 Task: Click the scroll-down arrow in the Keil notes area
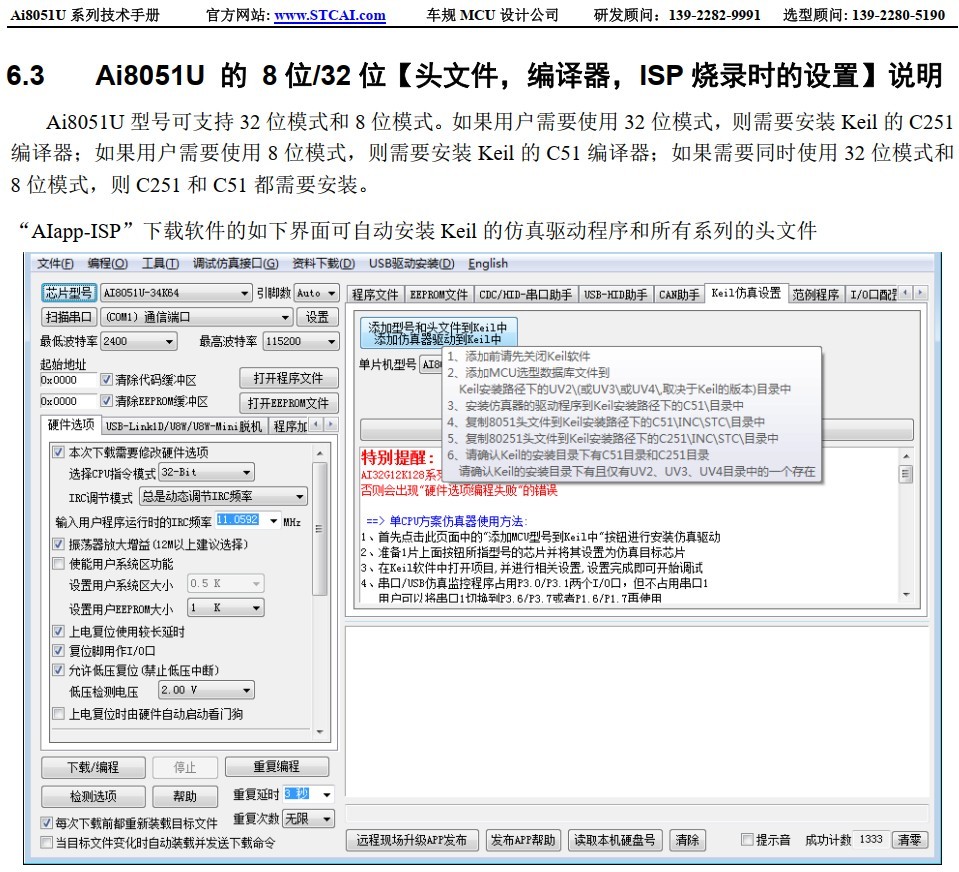pos(906,595)
